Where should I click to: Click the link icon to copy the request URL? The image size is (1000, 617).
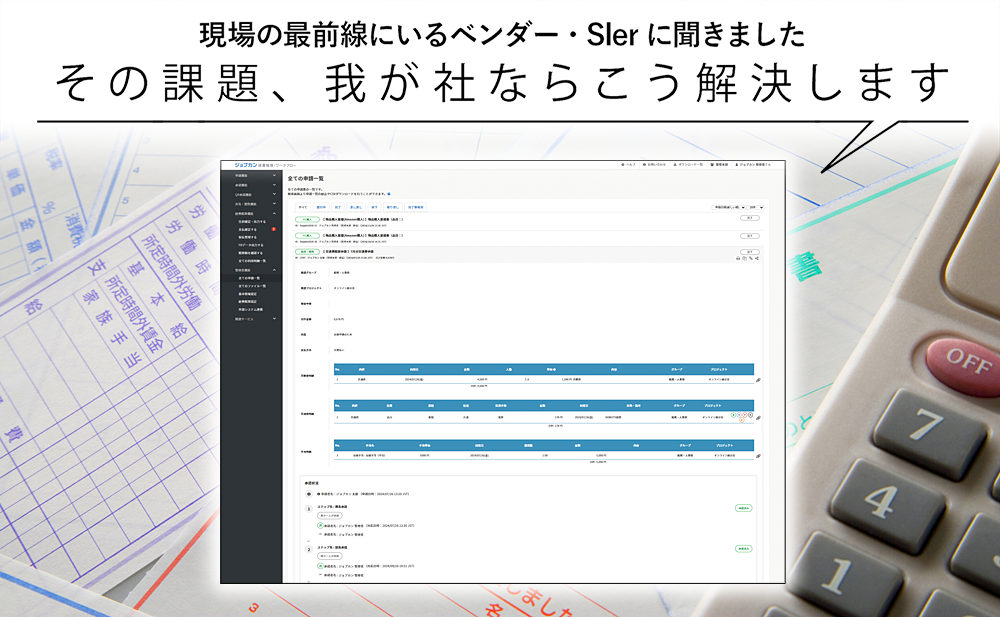pyautogui.click(x=751, y=258)
